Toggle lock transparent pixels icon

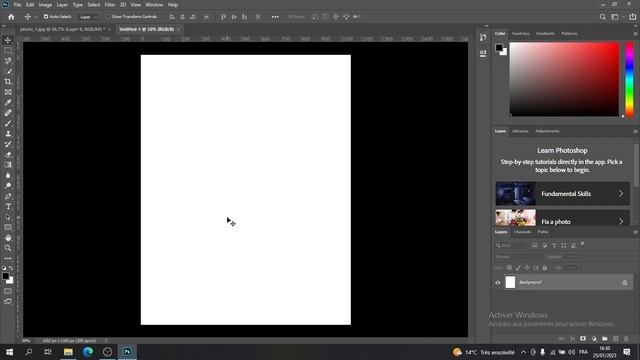pos(509,268)
